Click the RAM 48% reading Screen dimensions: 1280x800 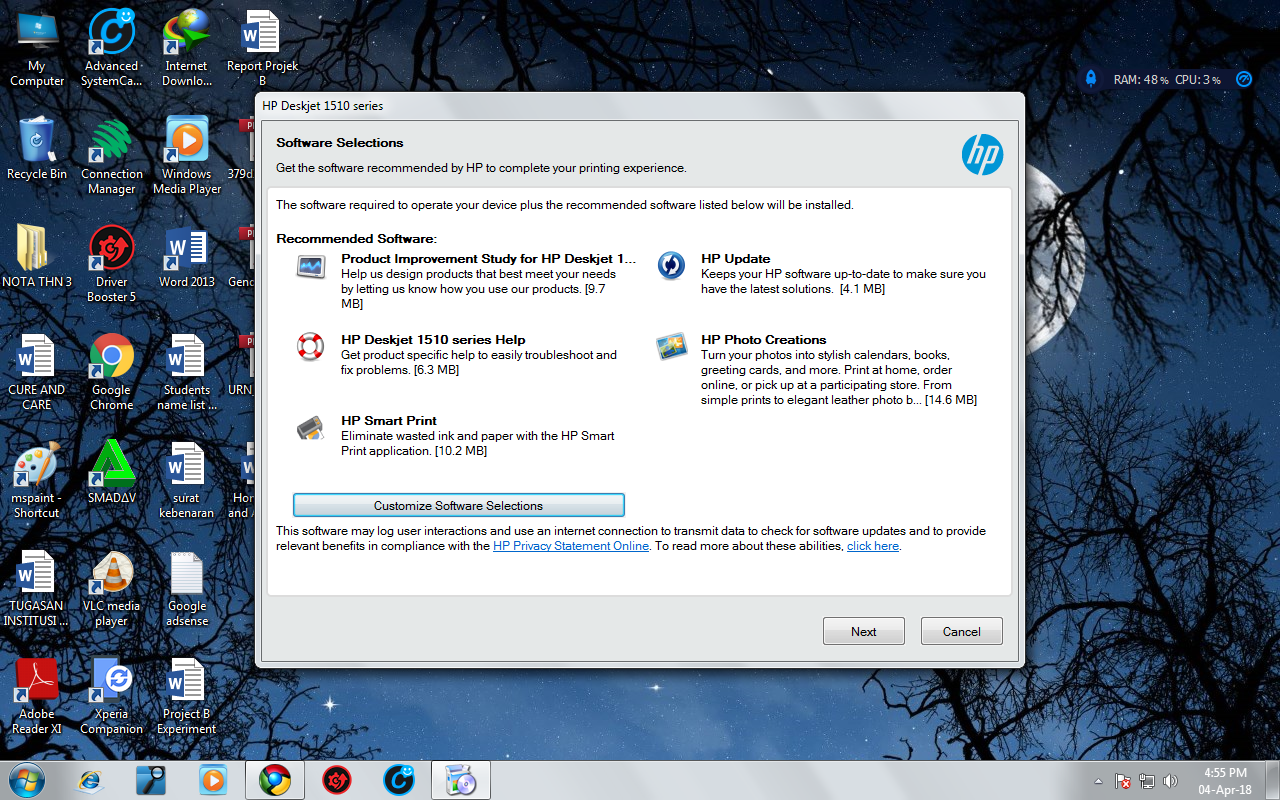tap(1140, 79)
